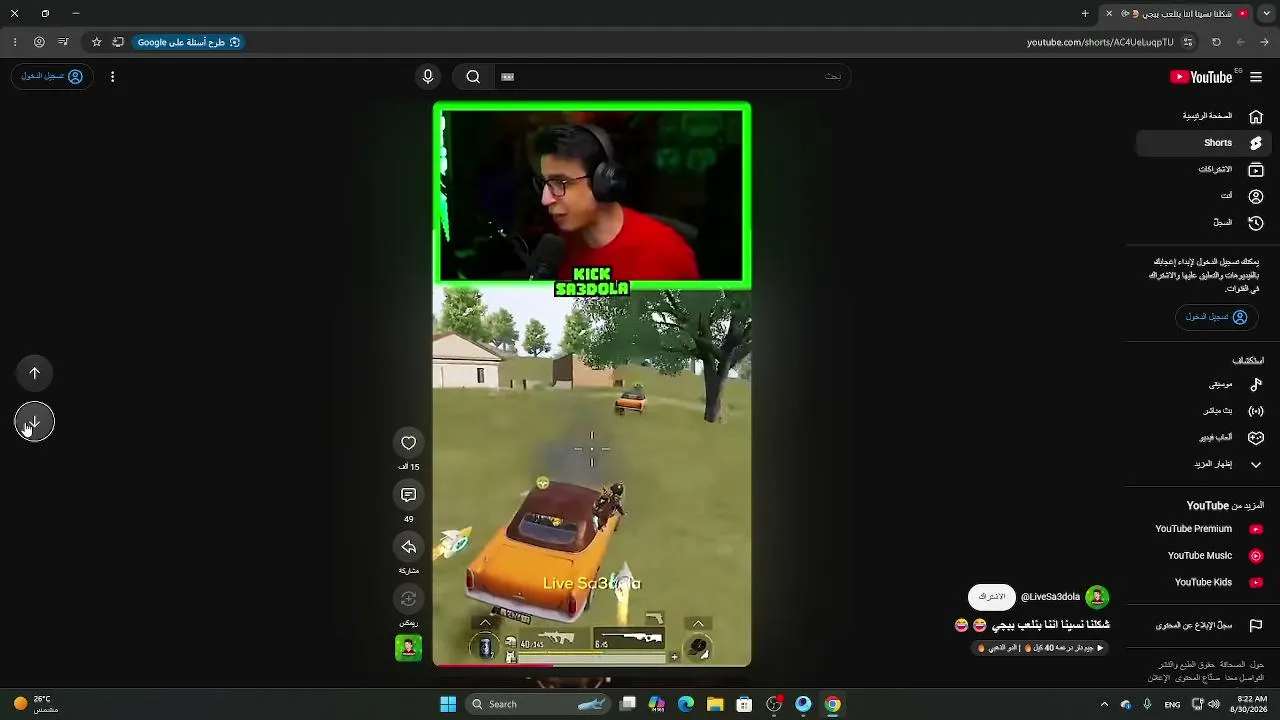Show hidden system tray icons
Image resolution: width=1280 pixels, height=720 pixels.
[1104, 704]
